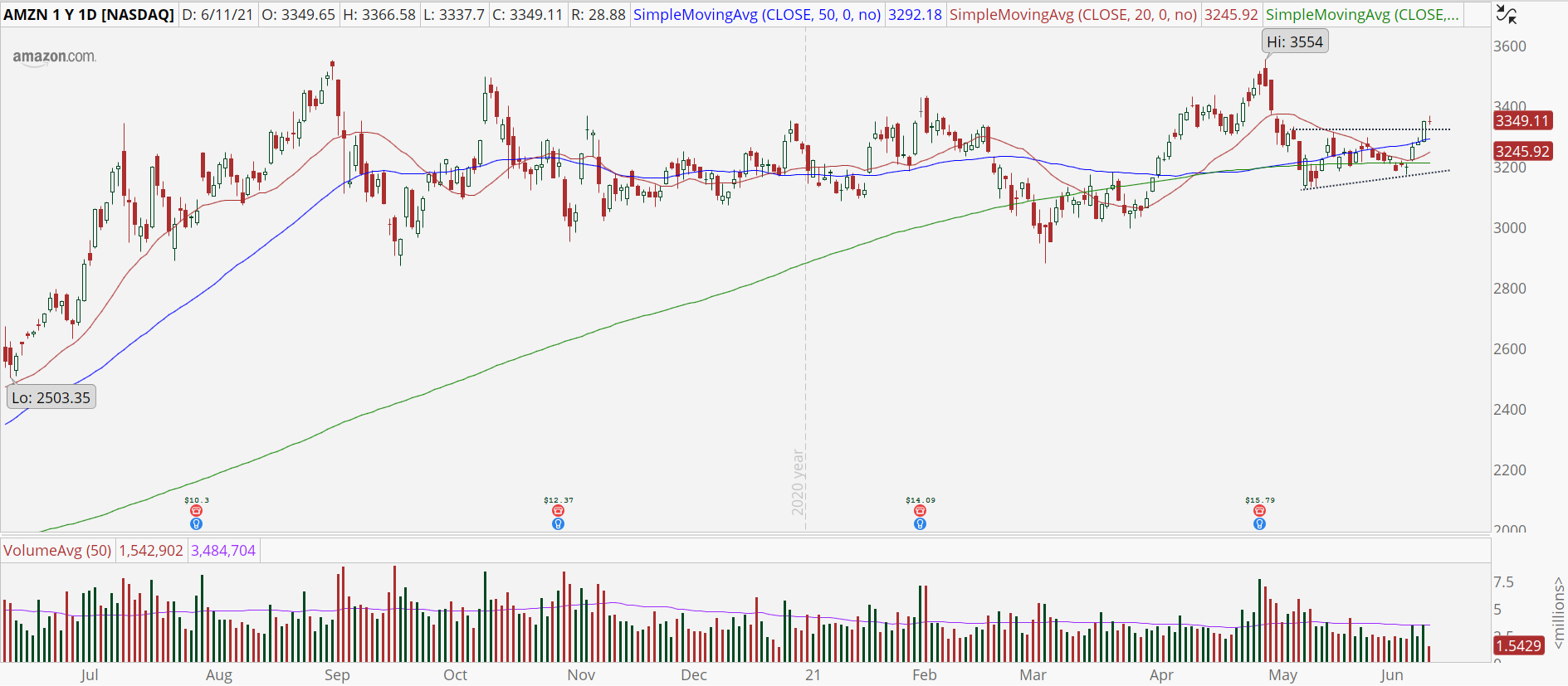Click the red earnings phone icon labeled $14.09
The height and width of the screenshot is (686, 1568).
tap(920, 511)
